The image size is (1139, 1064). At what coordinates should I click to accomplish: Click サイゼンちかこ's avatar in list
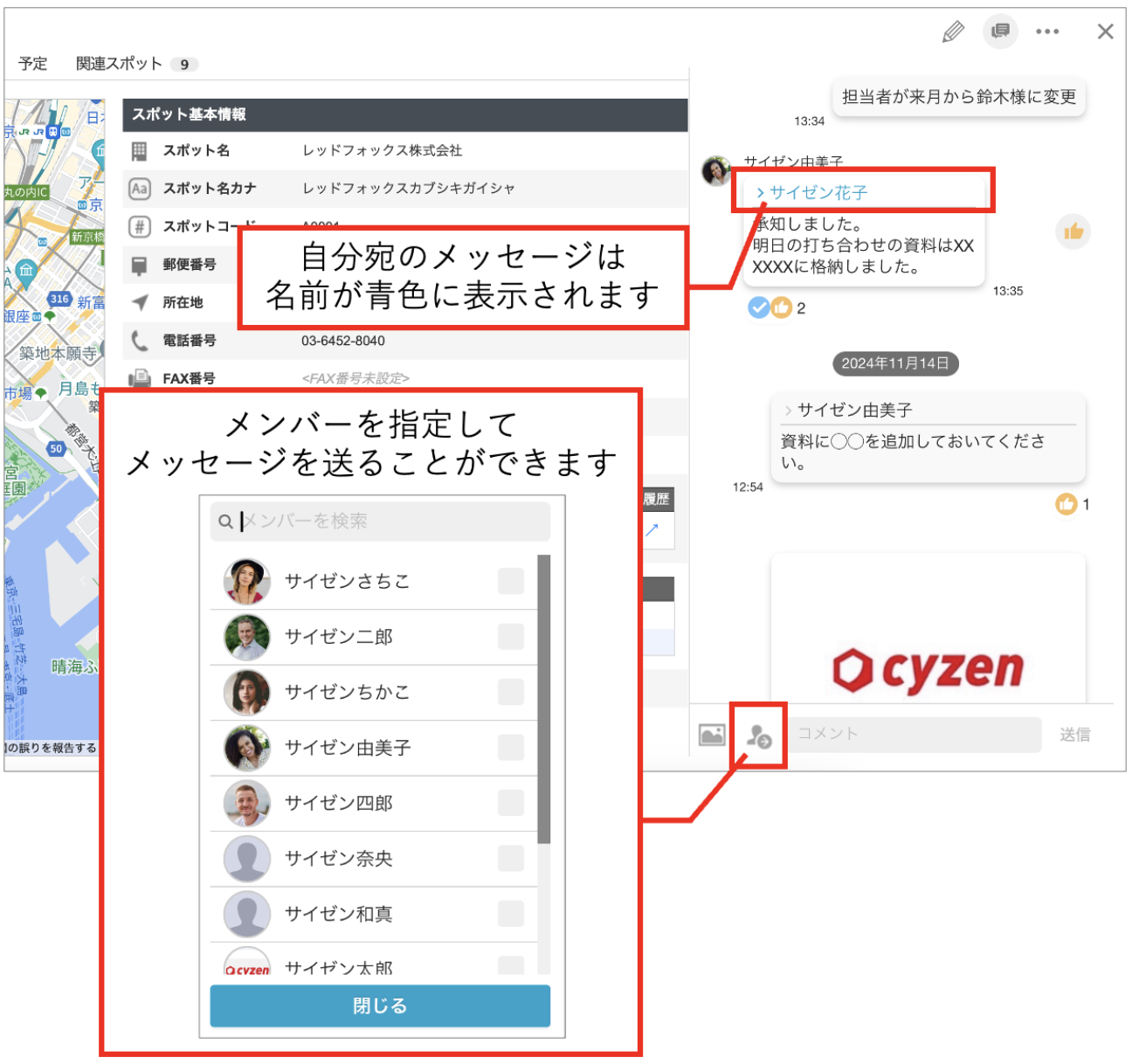[x=246, y=693]
